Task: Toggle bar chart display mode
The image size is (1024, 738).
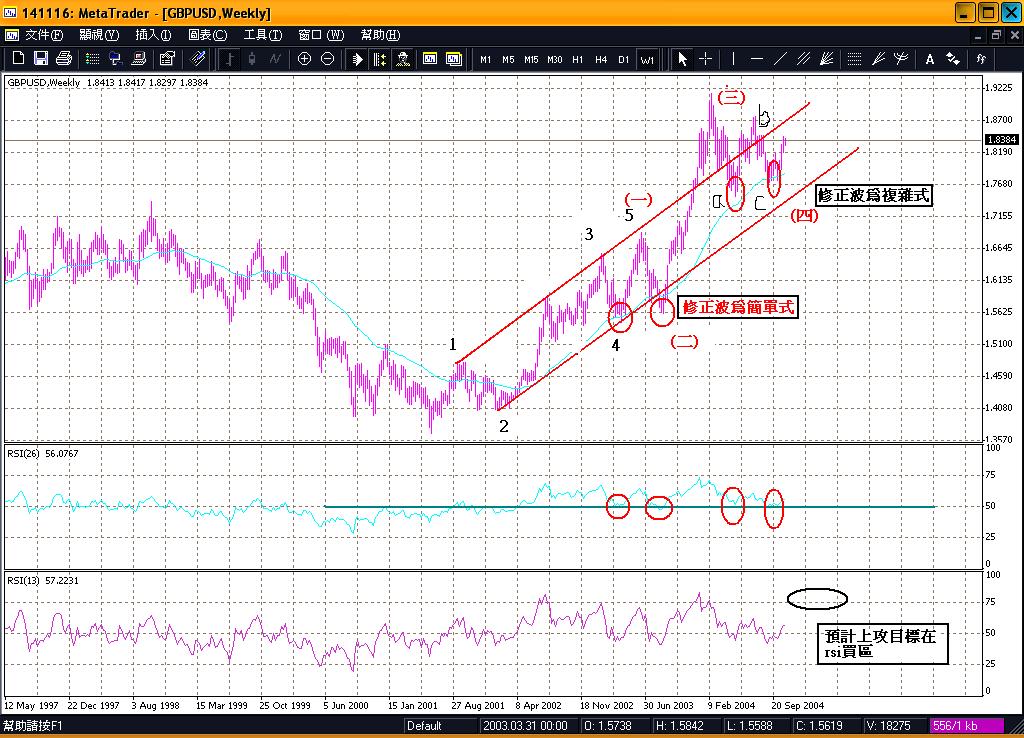Action: pos(229,59)
